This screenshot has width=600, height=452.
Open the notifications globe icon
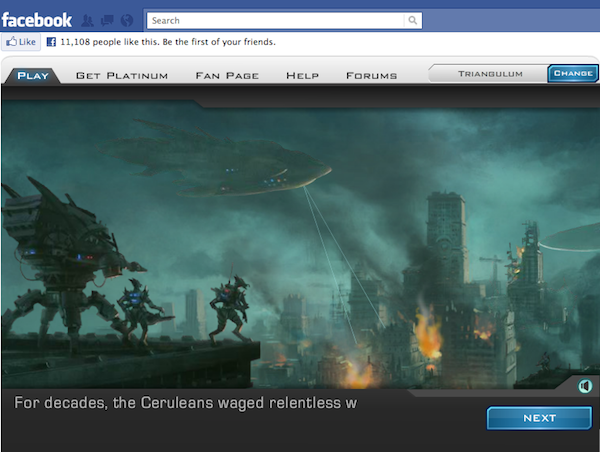[126, 20]
